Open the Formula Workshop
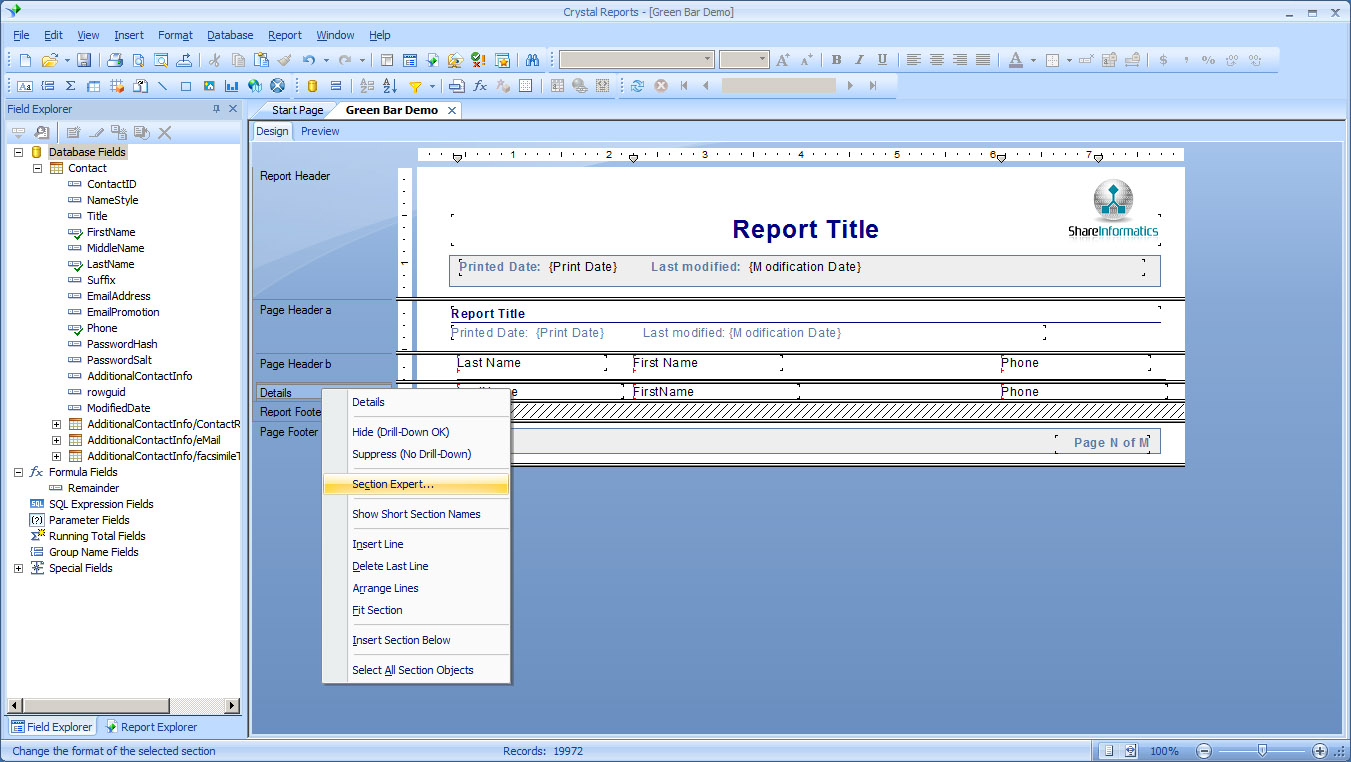 click(480, 85)
